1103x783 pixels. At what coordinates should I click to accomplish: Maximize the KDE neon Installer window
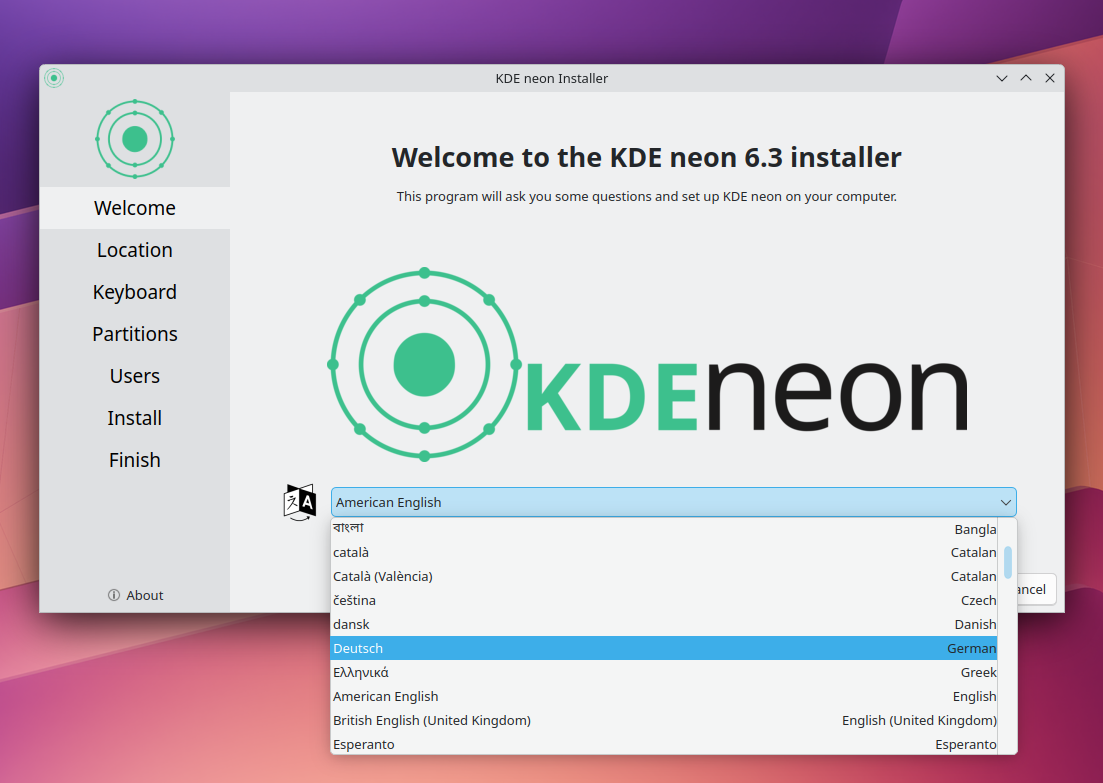(x=1026, y=78)
